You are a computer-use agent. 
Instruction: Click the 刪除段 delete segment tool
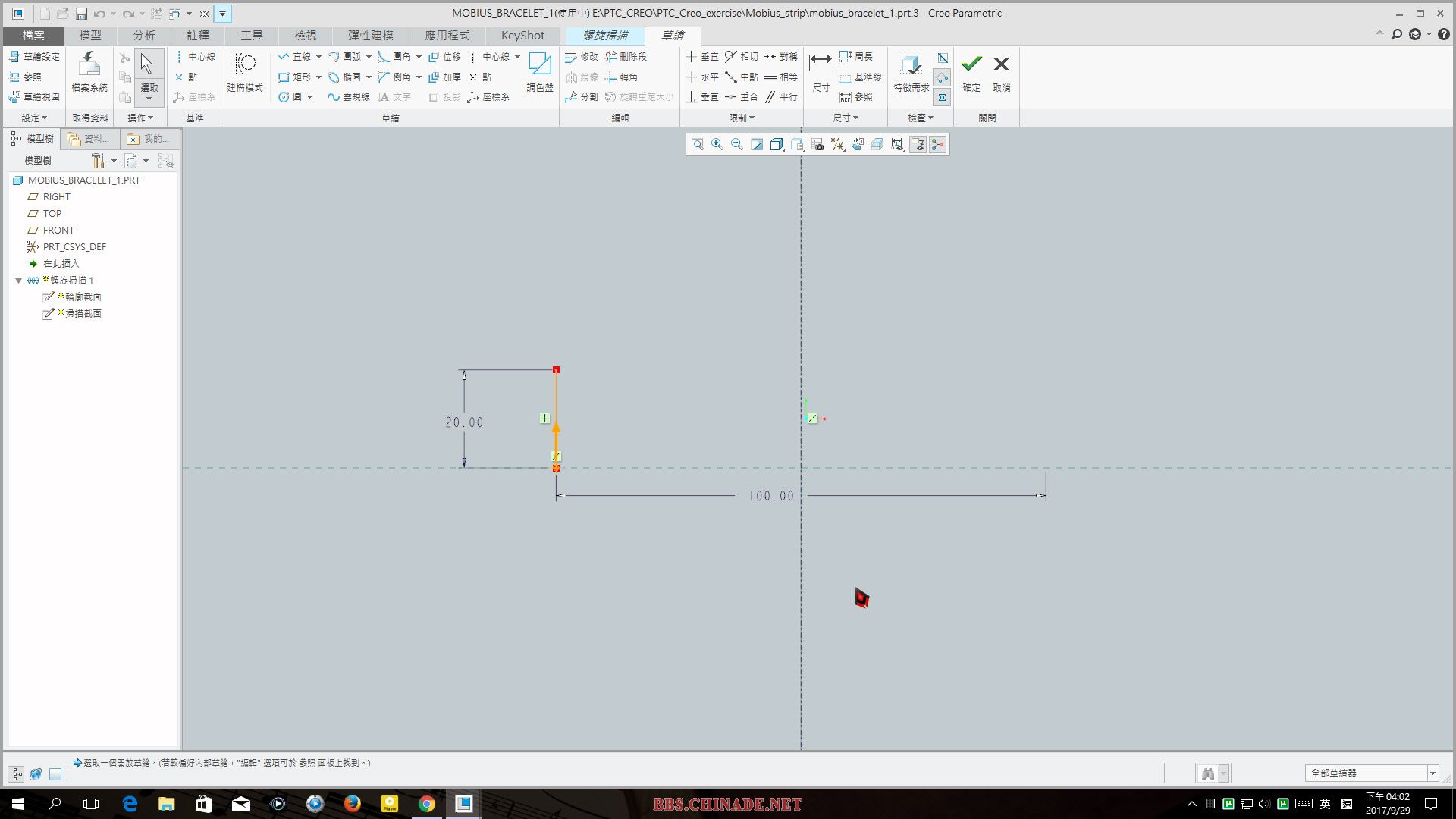[626, 57]
